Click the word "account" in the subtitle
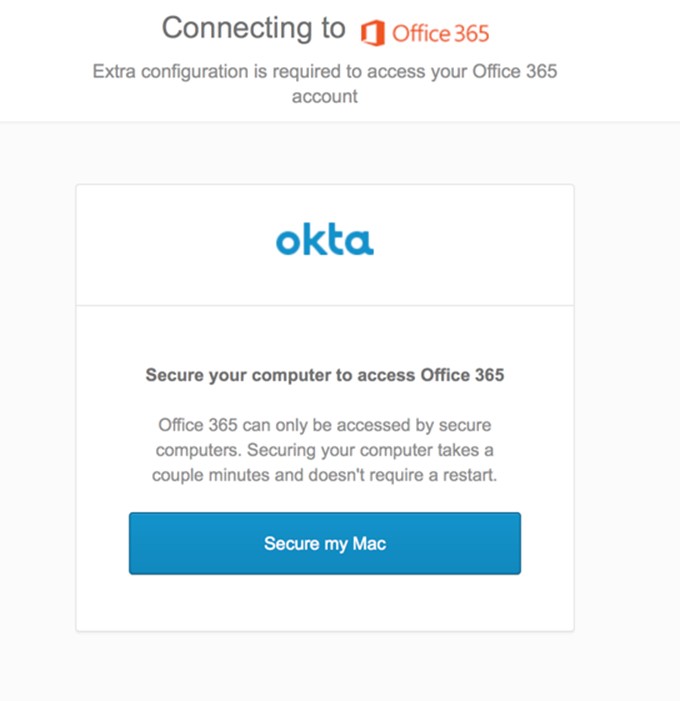Screen dimensions: 680x701 click(x=325, y=96)
